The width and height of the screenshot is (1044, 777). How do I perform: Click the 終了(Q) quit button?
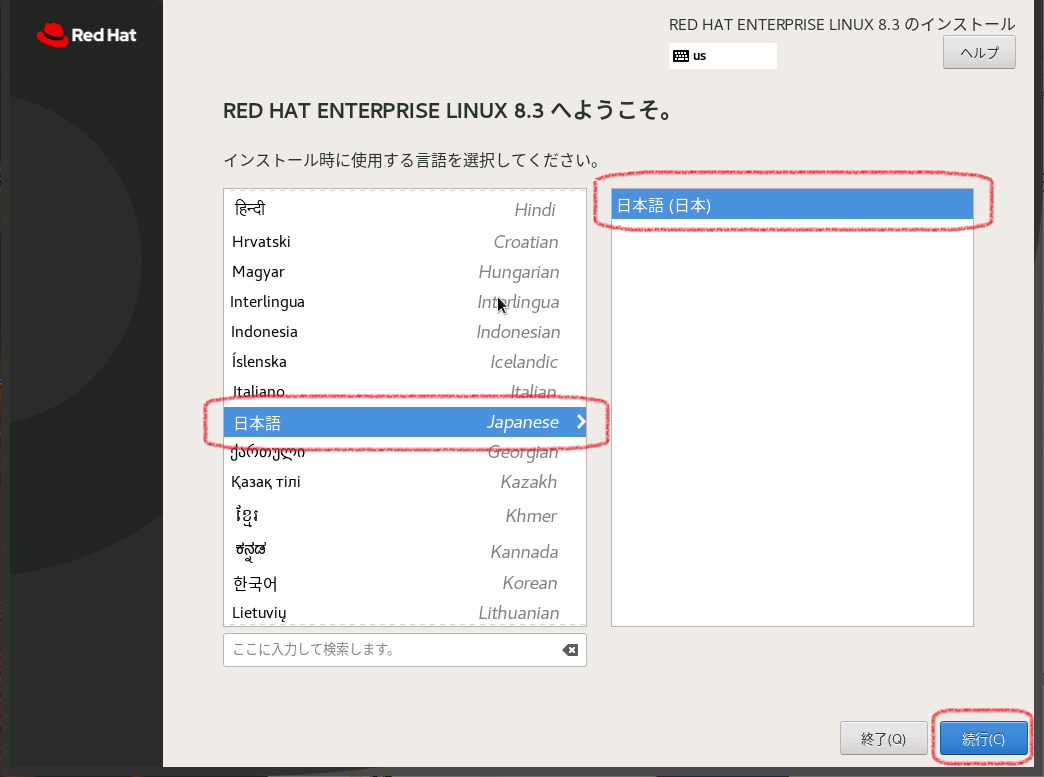point(884,738)
